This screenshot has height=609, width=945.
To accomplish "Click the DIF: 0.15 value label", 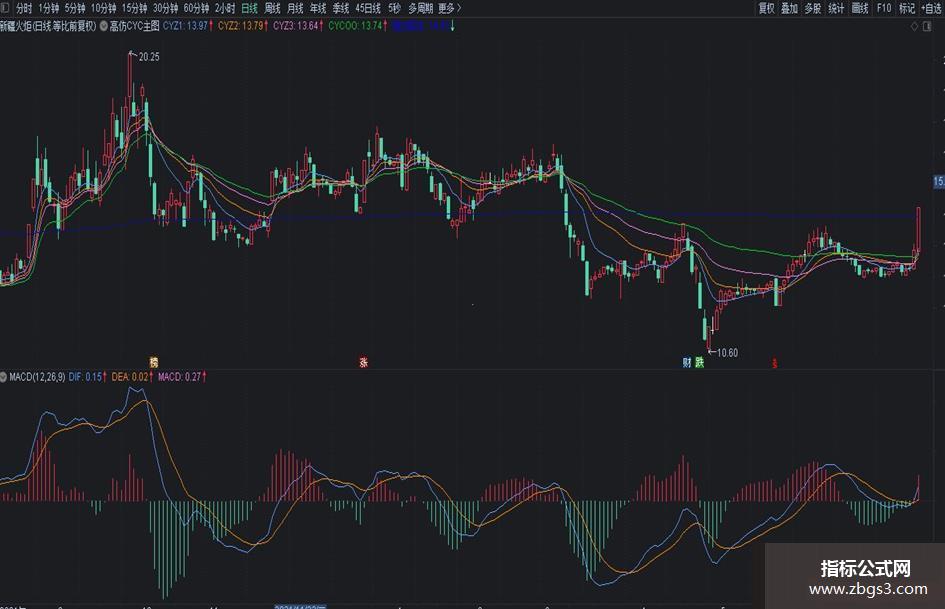I will tap(88, 377).
